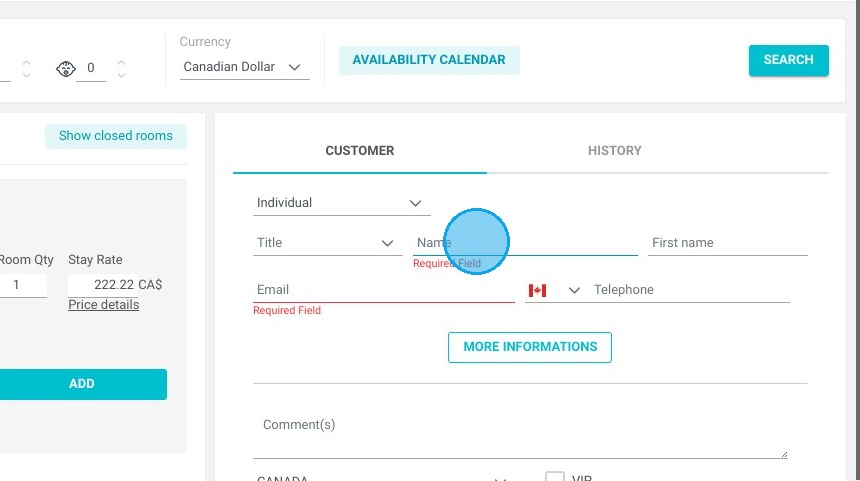Image resolution: width=860 pixels, height=481 pixels.
Task: Switch to the CUSTOMER tab
Action: point(360,151)
